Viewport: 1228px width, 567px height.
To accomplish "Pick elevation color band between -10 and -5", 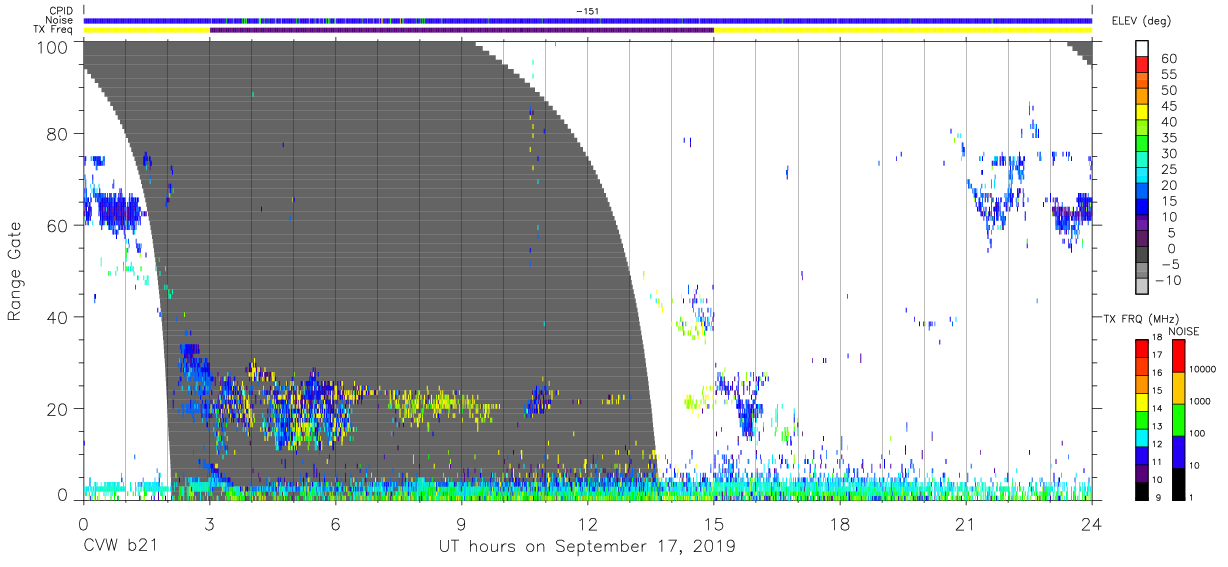I will point(1143,272).
